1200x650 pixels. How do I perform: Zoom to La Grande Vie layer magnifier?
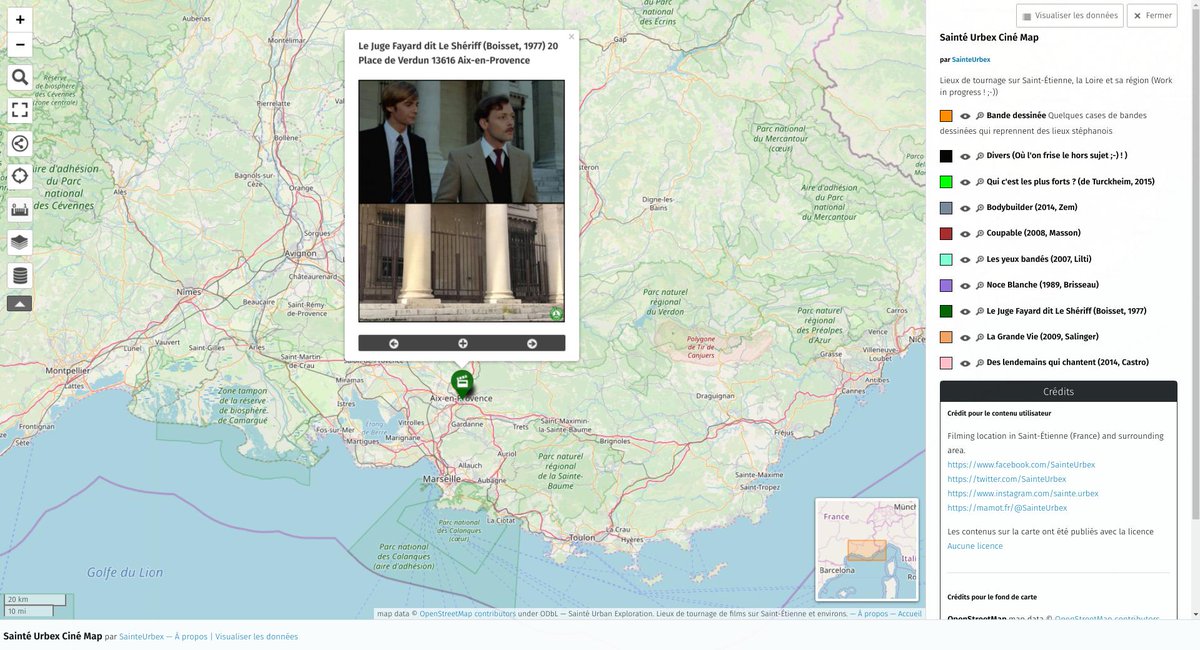(x=980, y=337)
